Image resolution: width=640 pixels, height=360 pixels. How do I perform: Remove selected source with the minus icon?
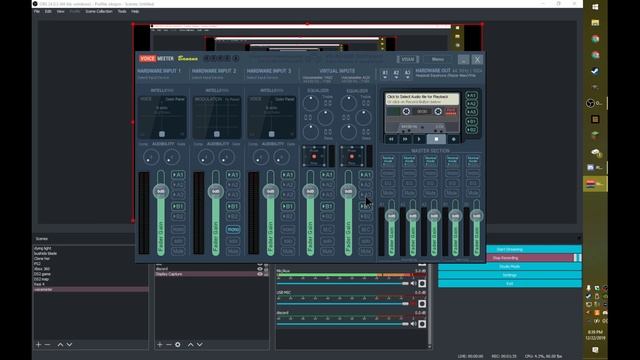169,344
